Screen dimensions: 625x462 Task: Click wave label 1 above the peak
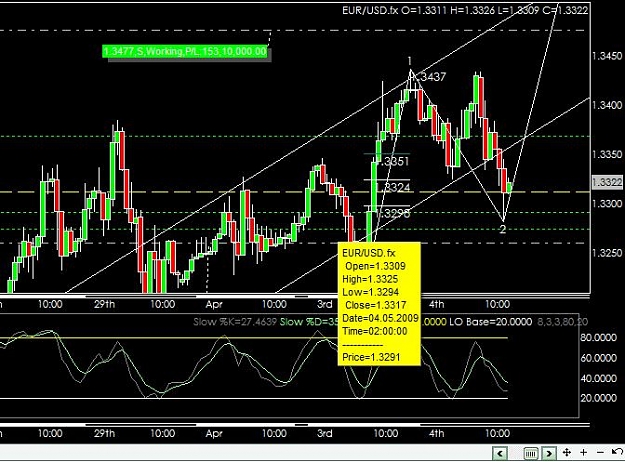[x=409, y=61]
